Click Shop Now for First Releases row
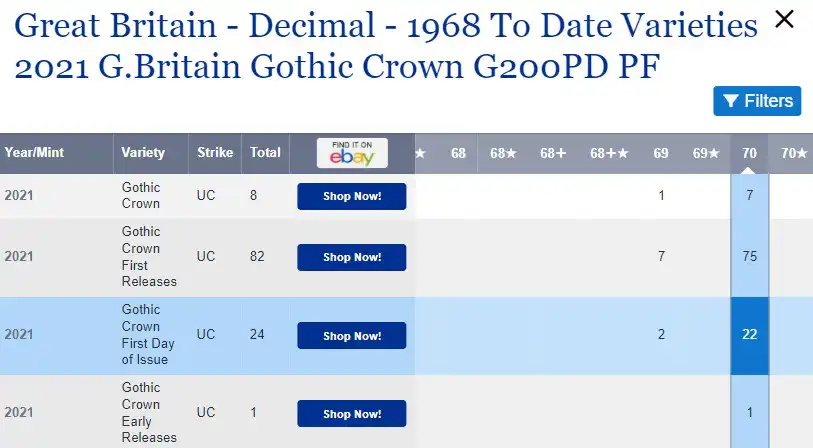The width and height of the screenshot is (813, 448). pyautogui.click(x=352, y=257)
